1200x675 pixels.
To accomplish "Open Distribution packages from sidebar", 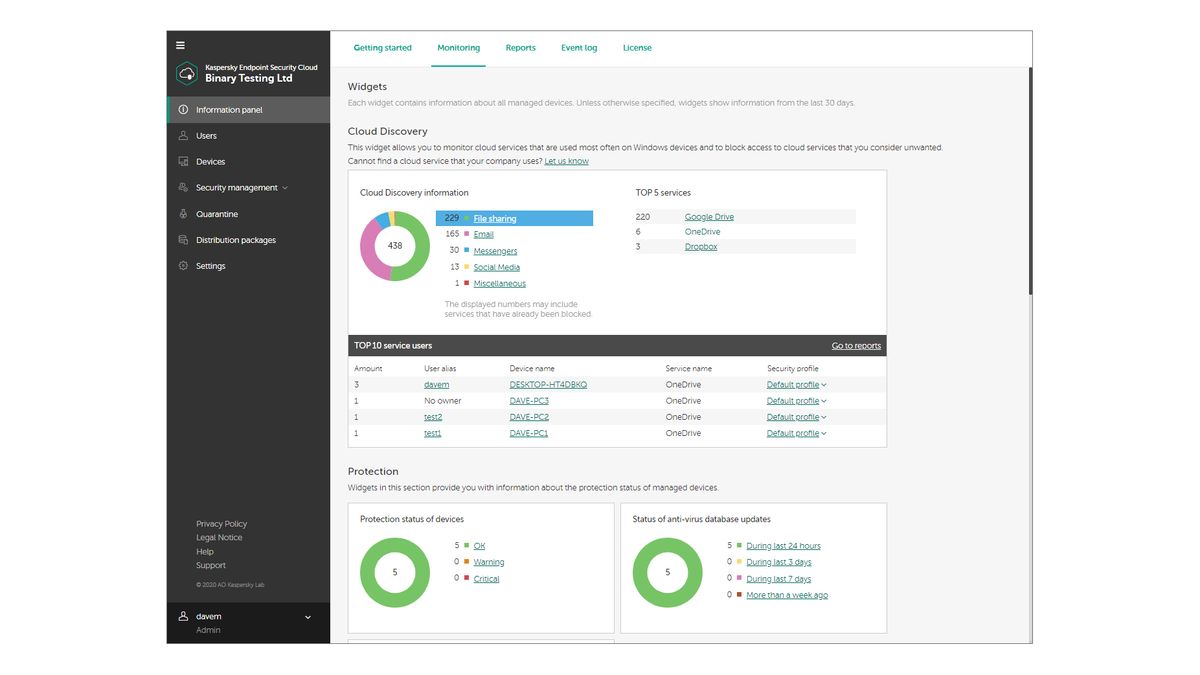I will 234,239.
